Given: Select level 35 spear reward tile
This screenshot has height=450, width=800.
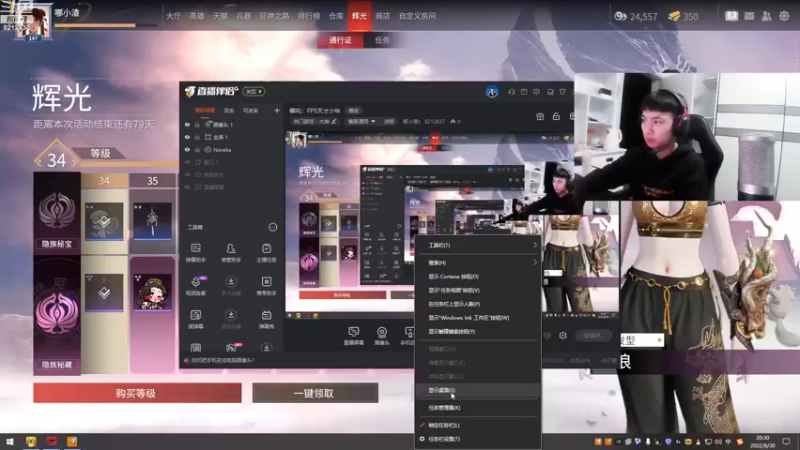Looking at the screenshot, I should tap(152, 221).
